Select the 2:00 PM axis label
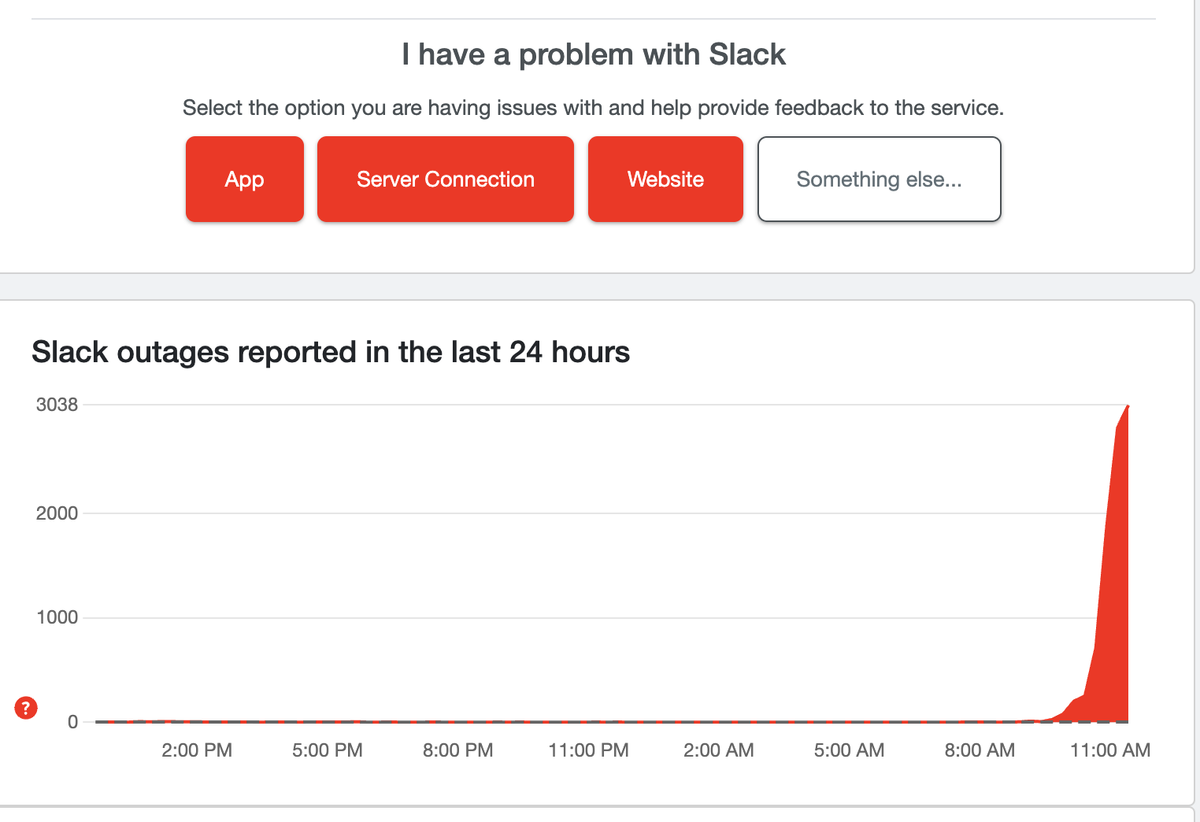The image size is (1200, 822). click(x=196, y=750)
